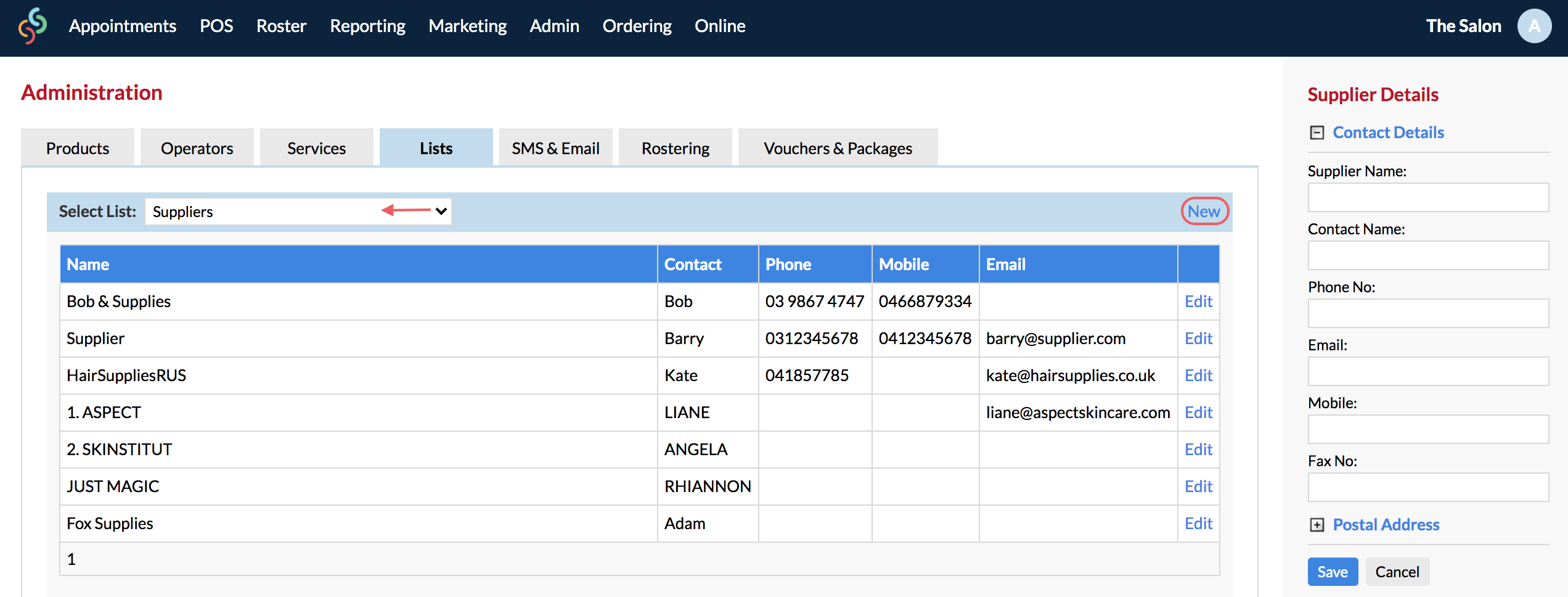Collapse the Contact Details section icon
This screenshot has width=1568, height=597.
coord(1317,133)
